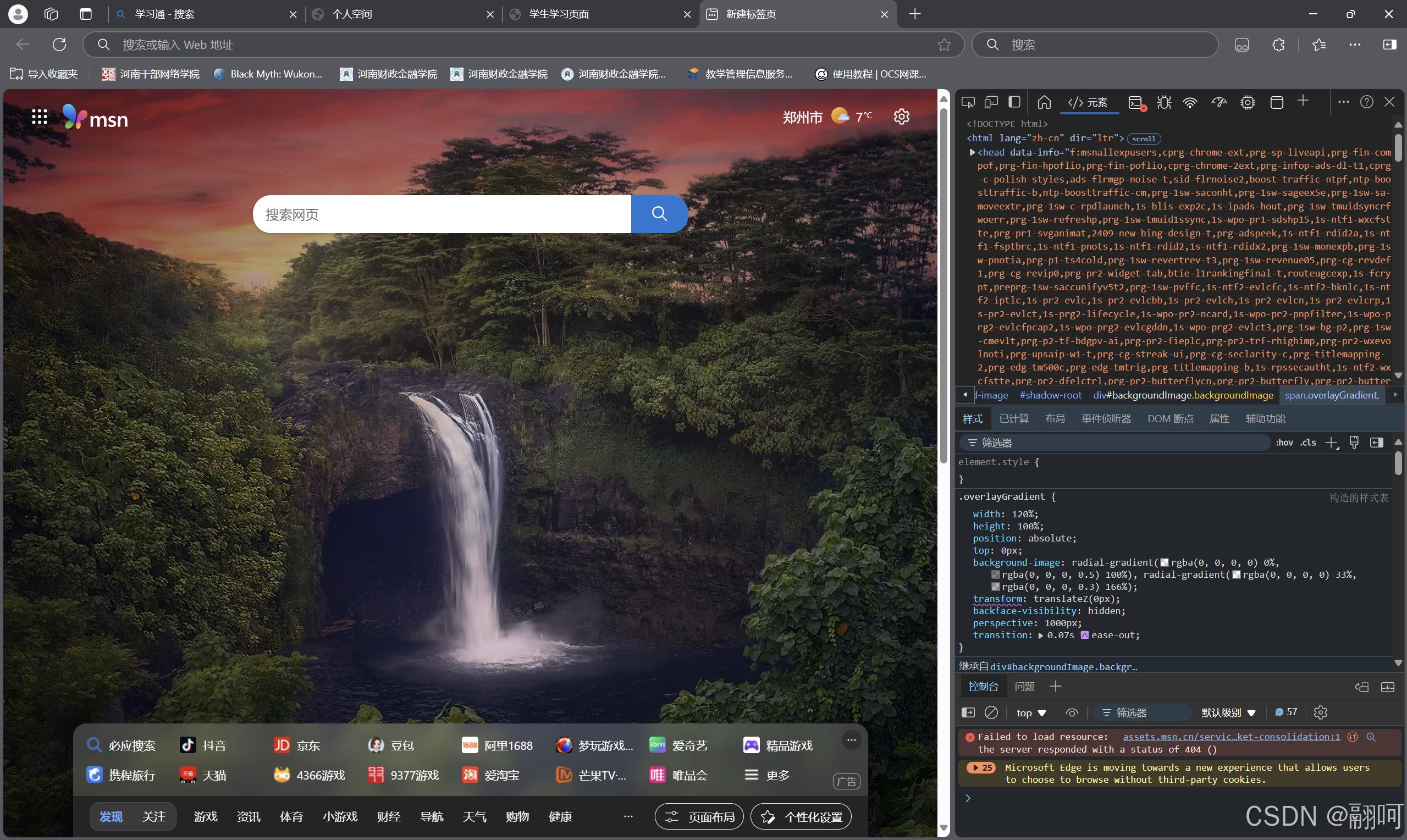Open the Network wifi icon panel
The height and width of the screenshot is (840, 1407).
coord(1190,102)
